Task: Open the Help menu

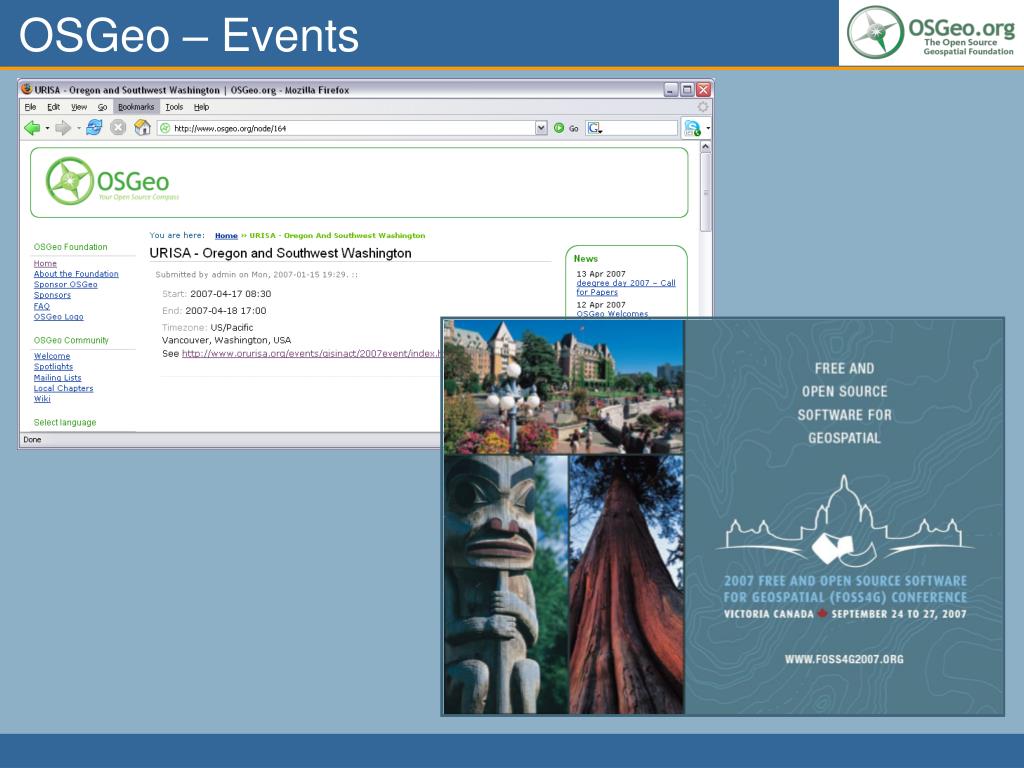Action: click(x=201, y=107)
